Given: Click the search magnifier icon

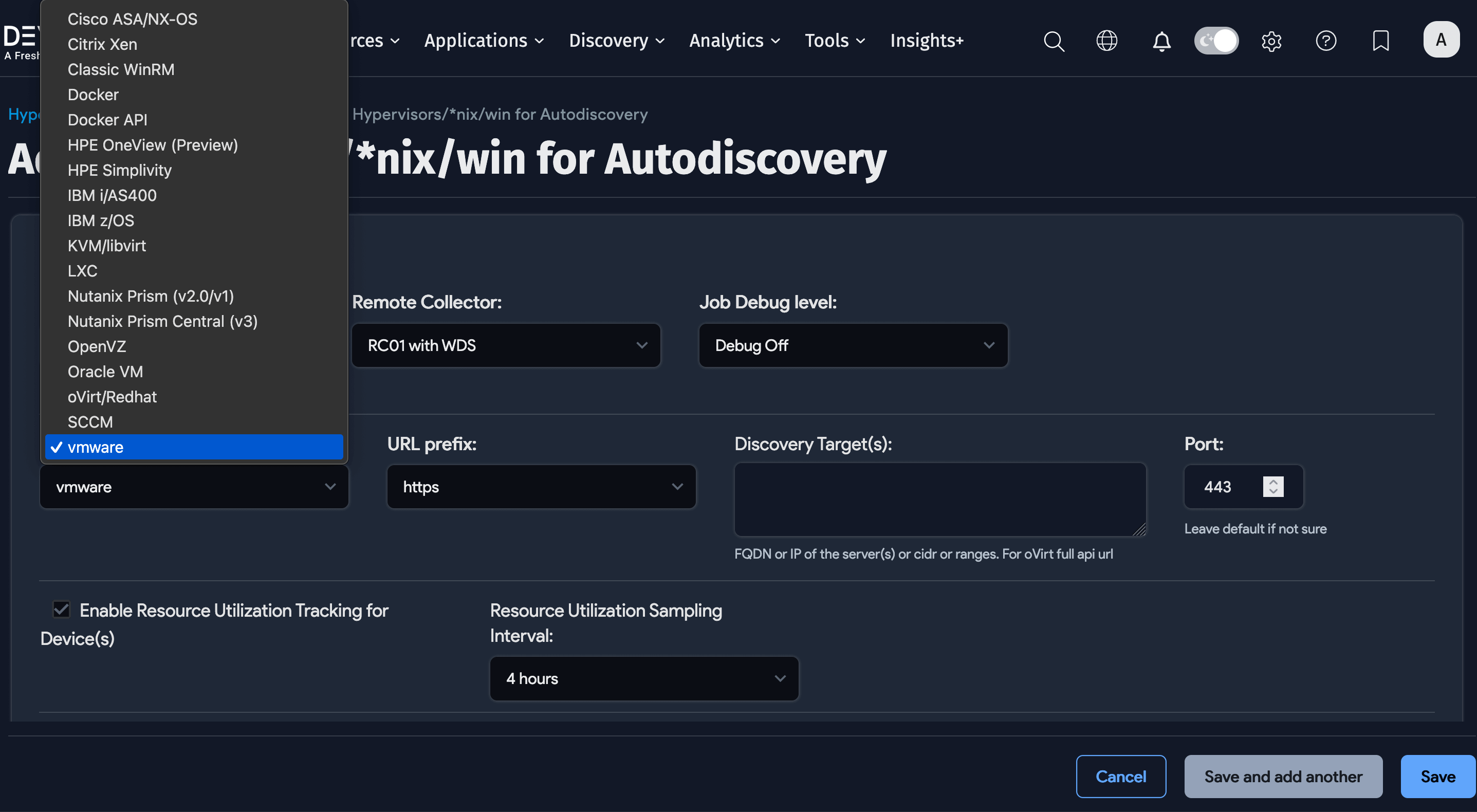Looking at the screenshot, I should [1054, 41].
